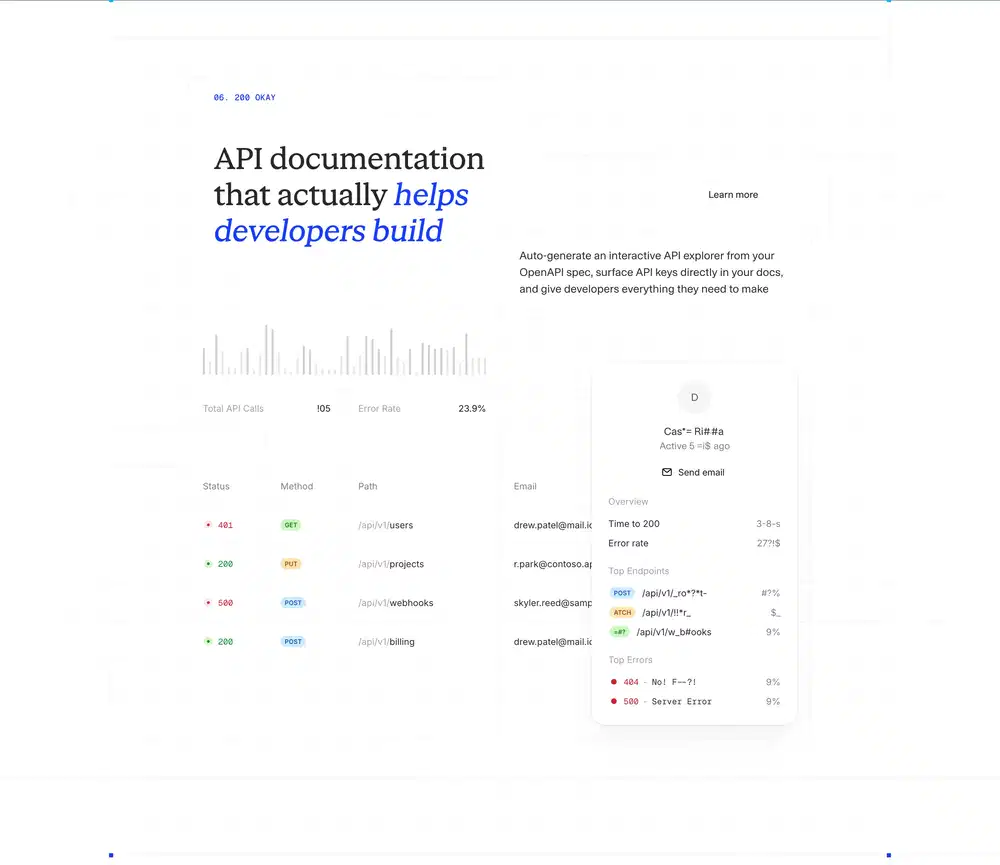This screenshot has height=865, width=1000.
Task: Click the Total API Calls label
Action: pos(233,408)
